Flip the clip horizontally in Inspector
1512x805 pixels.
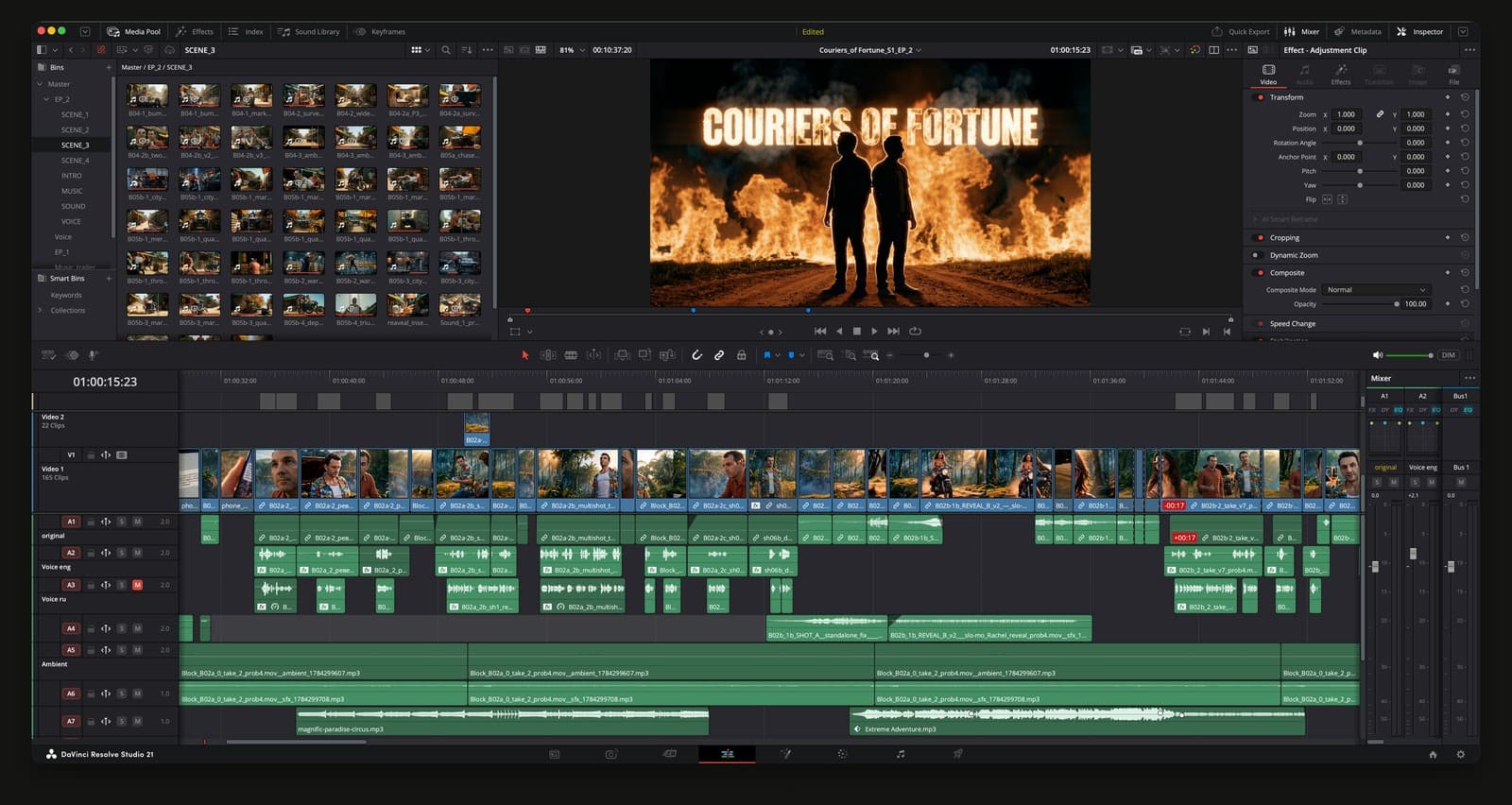[x=1327, y=199]
